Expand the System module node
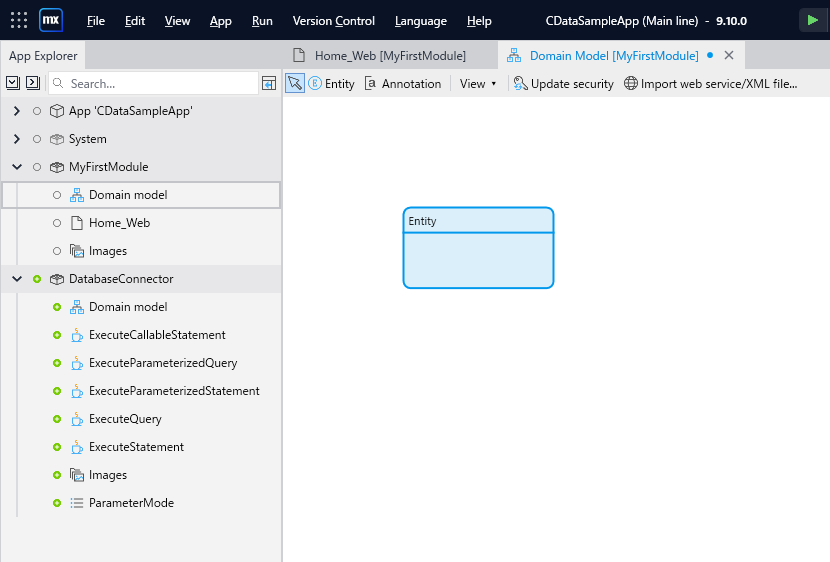 click(x=17, y=139)
